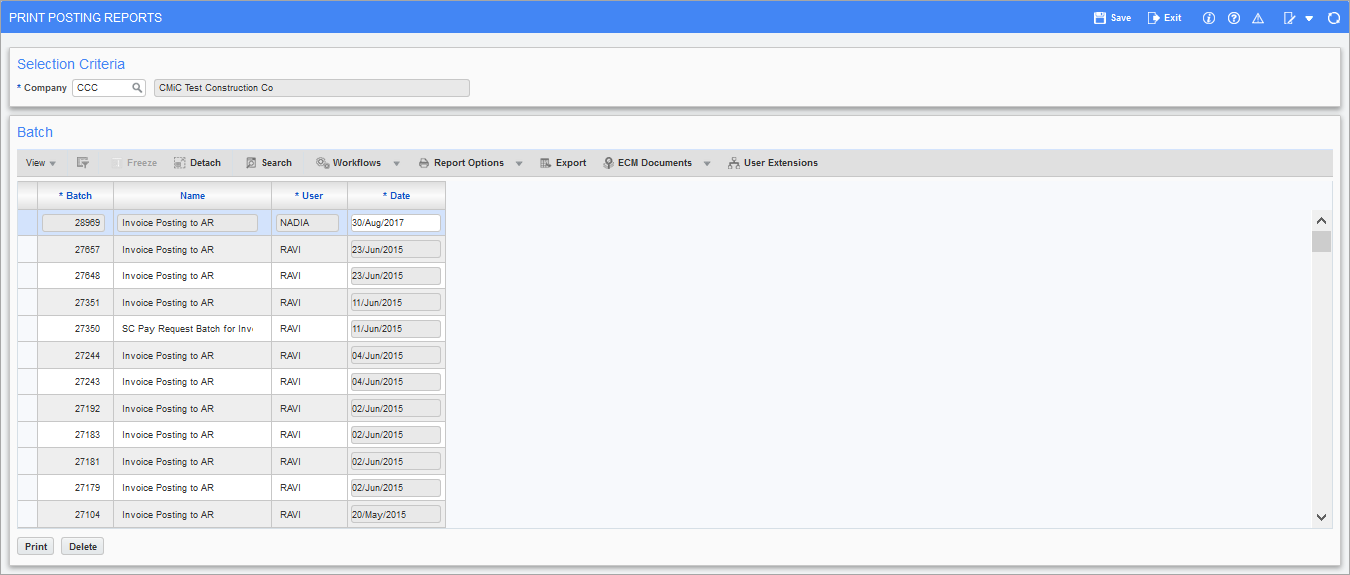Screen dimensions: 1350x575
Task: Click the Print button
Action: [x=36, y=546]
